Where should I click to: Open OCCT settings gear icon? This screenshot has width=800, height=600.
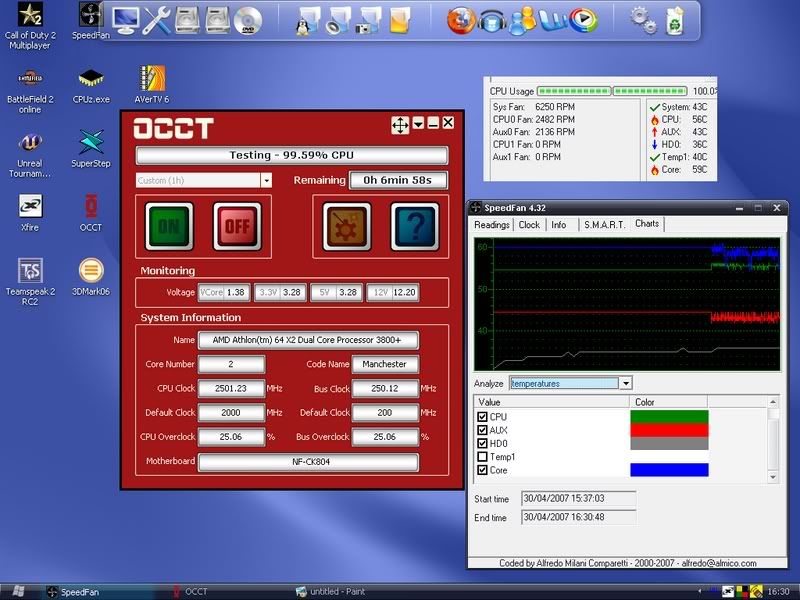pos(346,226)
